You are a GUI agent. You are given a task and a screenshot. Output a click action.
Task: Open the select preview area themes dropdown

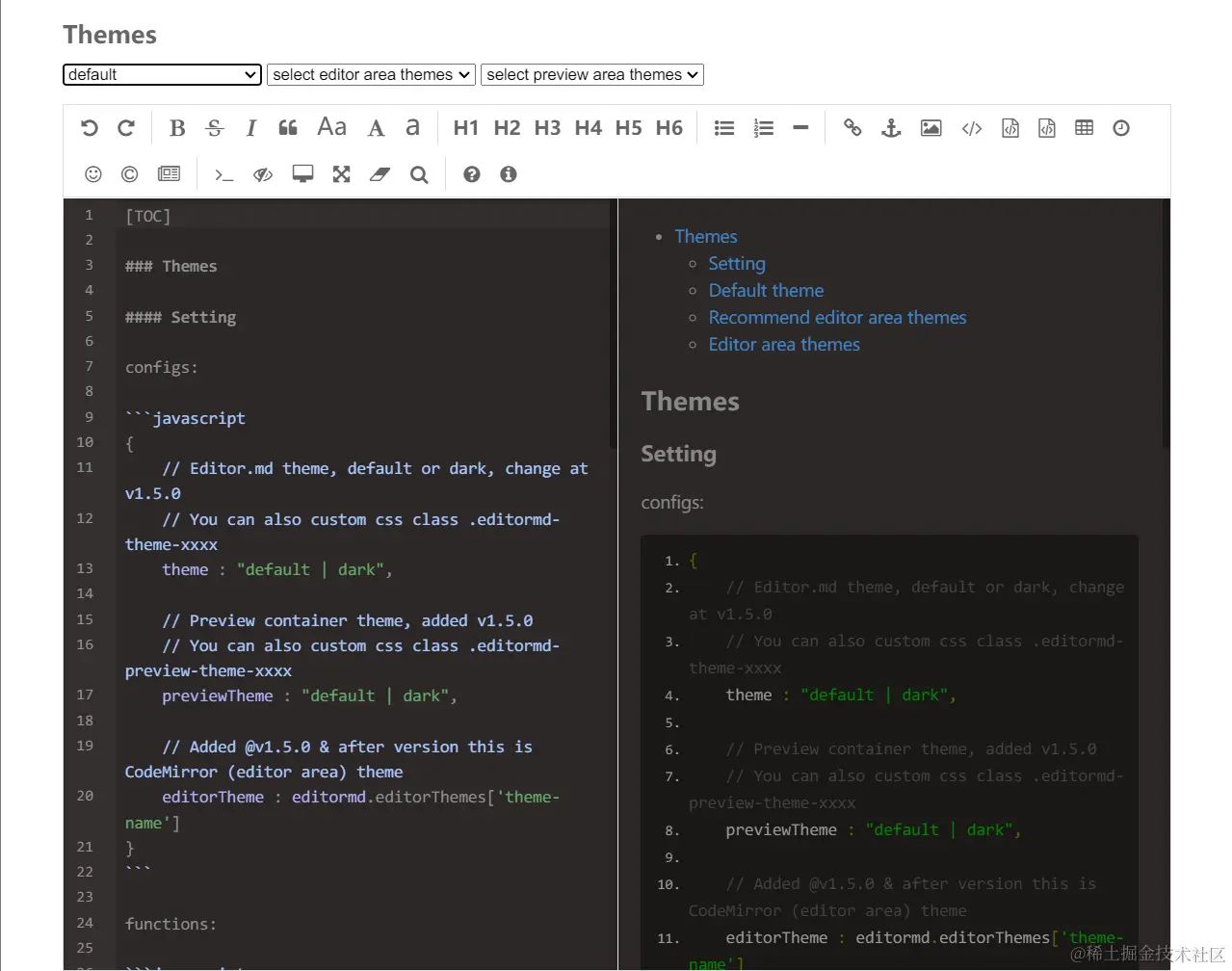point(592,74)
